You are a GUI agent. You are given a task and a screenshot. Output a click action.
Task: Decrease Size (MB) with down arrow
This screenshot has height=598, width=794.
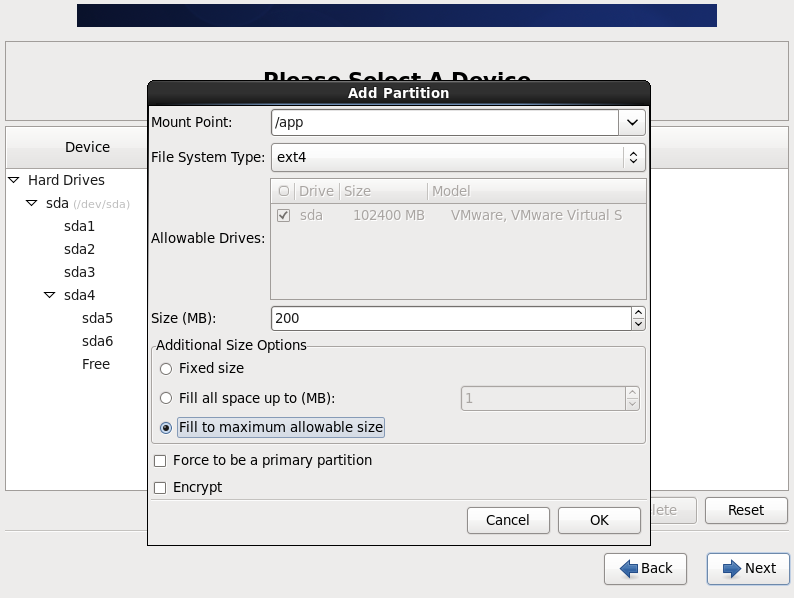coord(638,324)
